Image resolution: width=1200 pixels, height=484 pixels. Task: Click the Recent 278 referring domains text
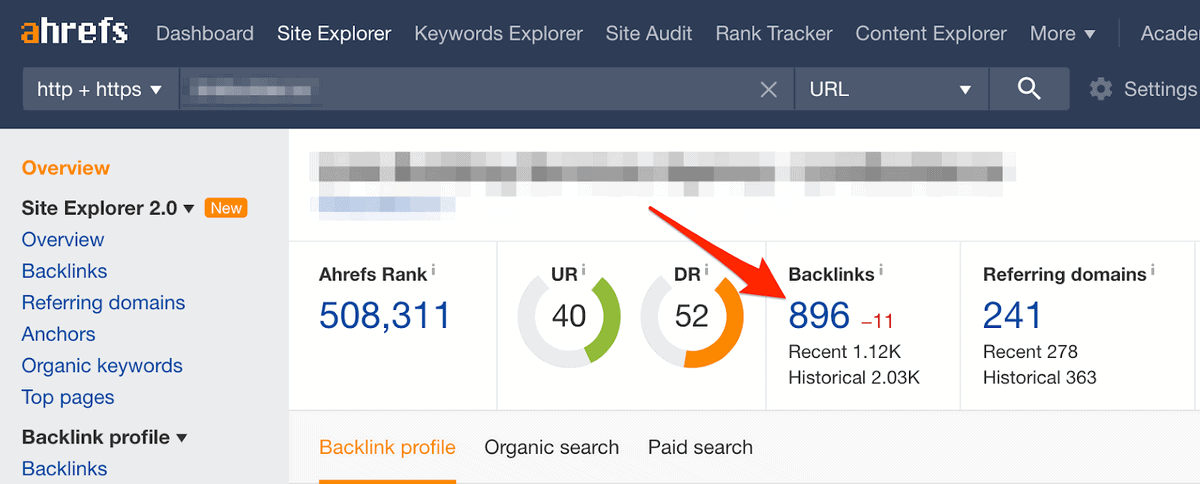click(x=1030, y=352)
